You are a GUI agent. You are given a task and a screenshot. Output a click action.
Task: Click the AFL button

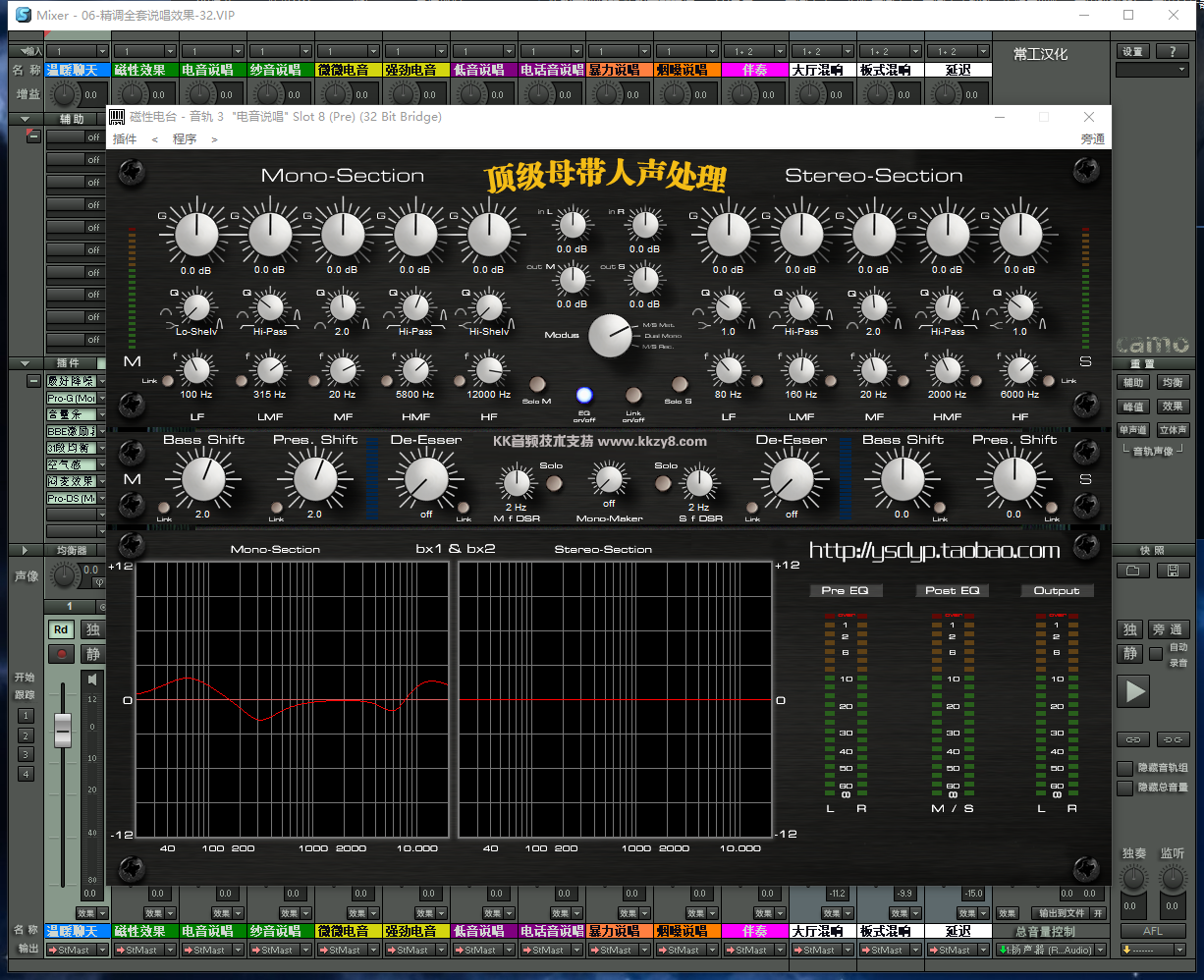tap(1153, 931)
